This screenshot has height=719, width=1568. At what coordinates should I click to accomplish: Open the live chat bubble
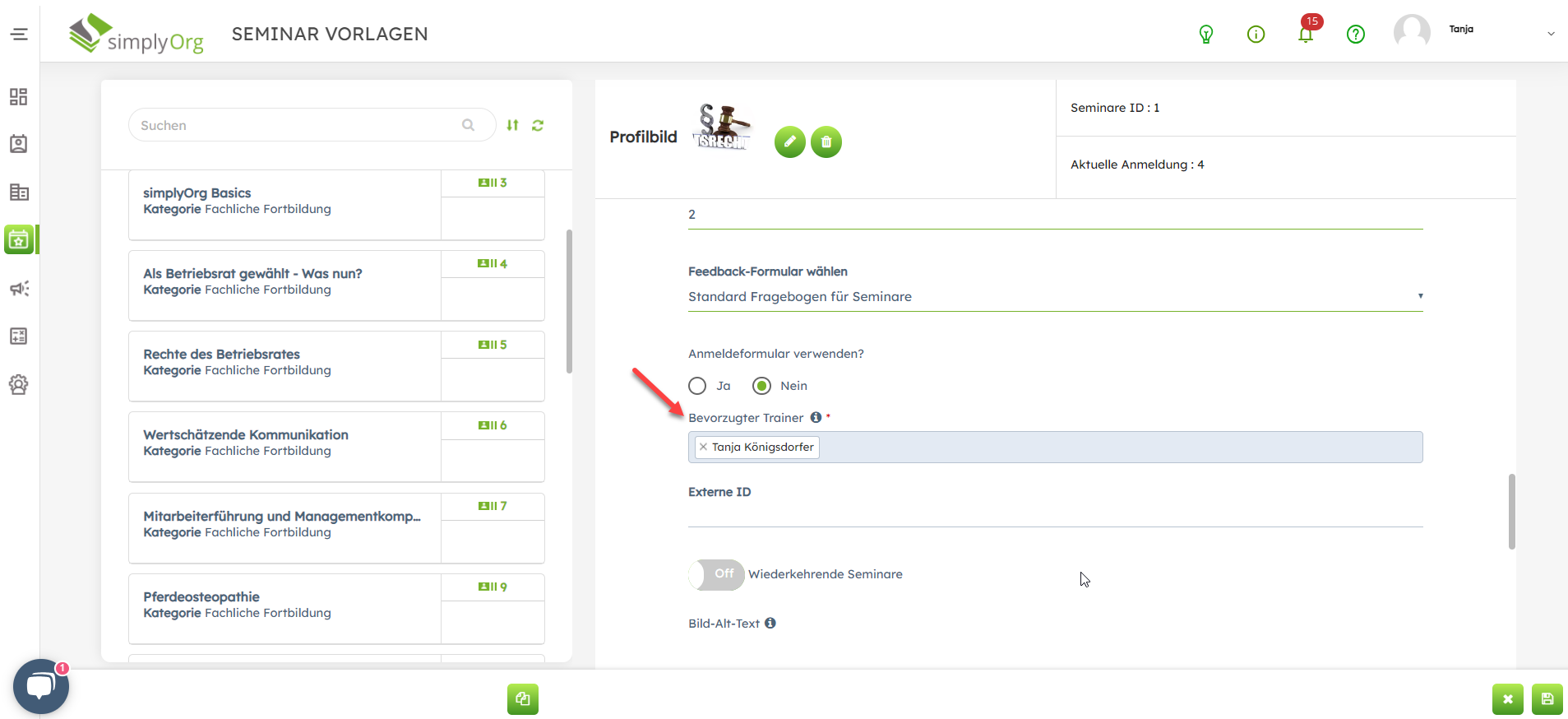tap(40, 686)
